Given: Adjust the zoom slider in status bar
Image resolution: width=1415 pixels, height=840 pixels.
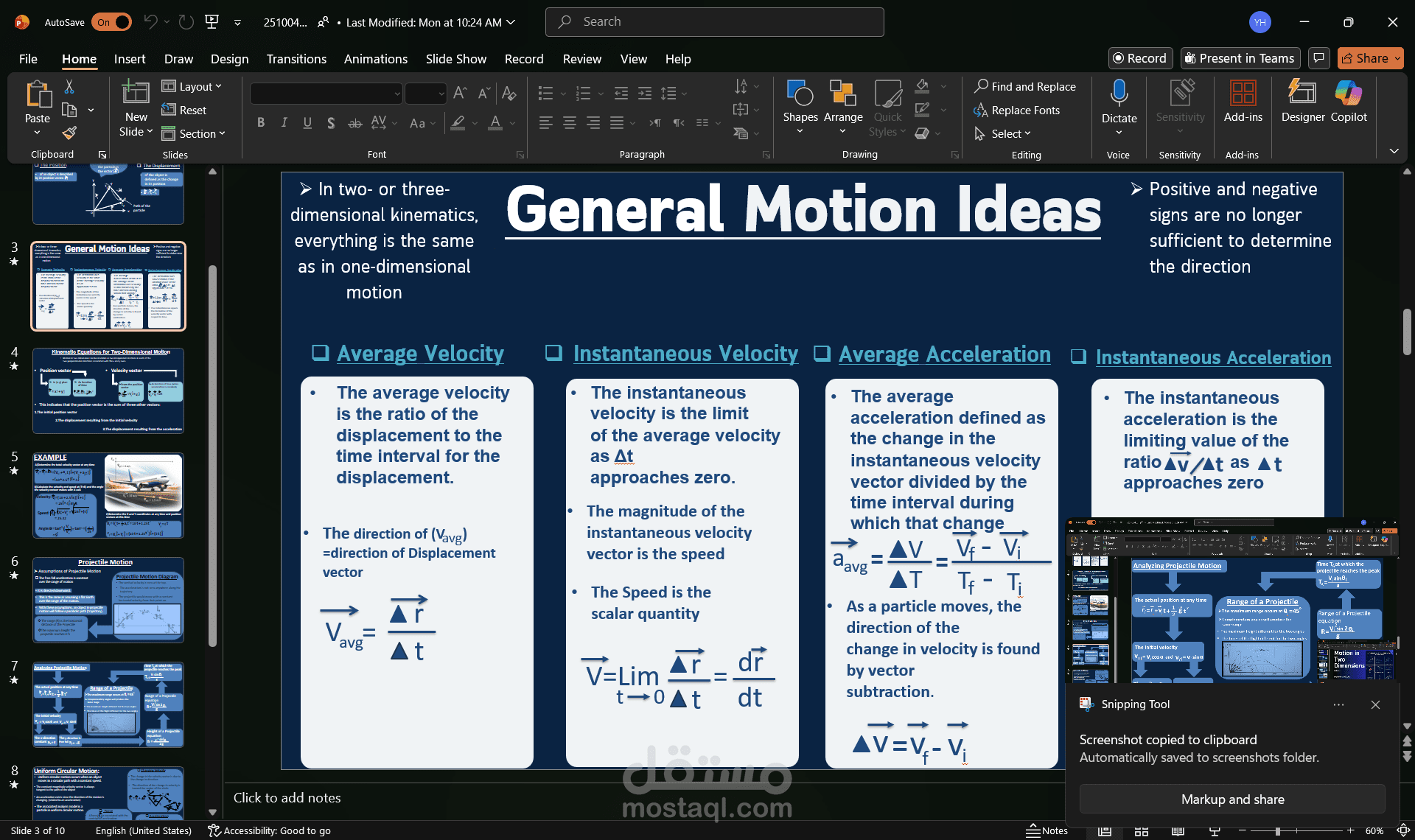Looking at the screenshot, I should click(x=1277, y=830).
